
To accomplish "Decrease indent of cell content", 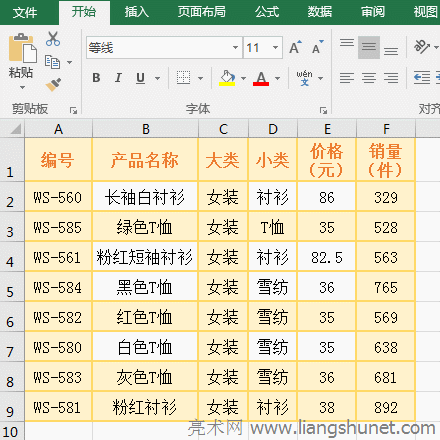I will (422, 78).
